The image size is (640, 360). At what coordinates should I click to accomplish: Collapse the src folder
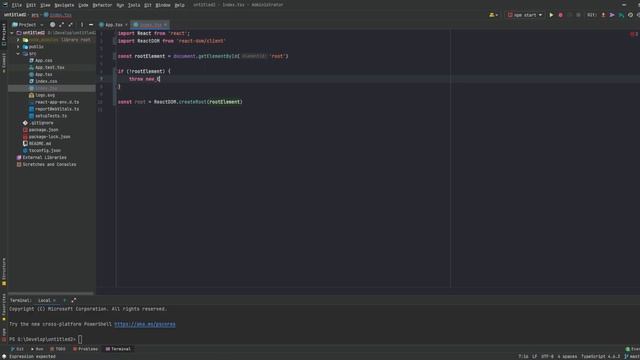click(18, 54)
